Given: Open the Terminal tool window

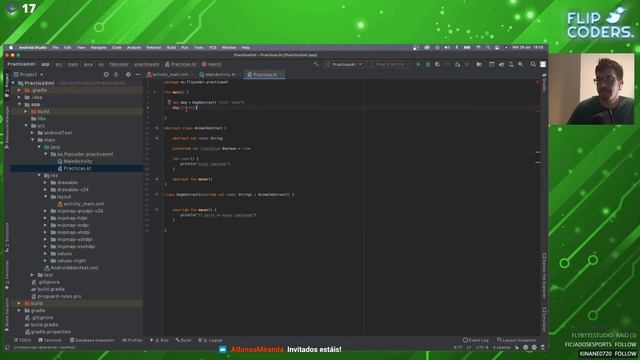Looking at the screenshot, I should point(49,340).
